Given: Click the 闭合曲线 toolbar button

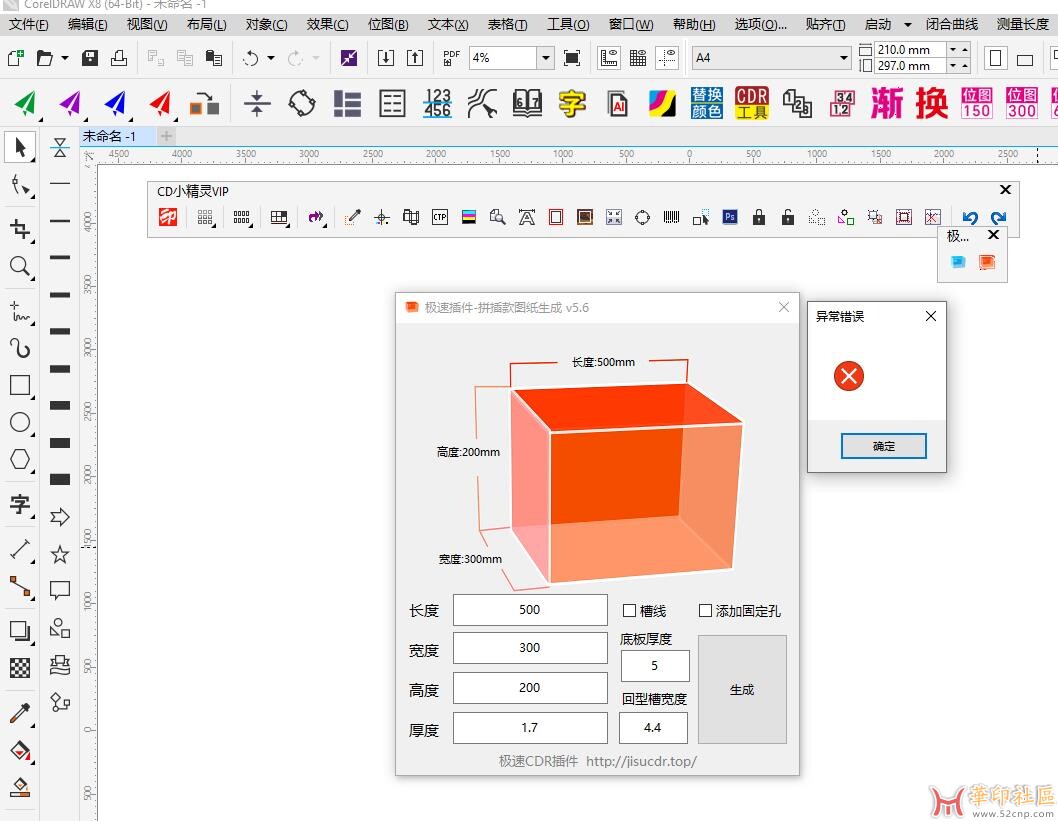Looking at the screenshot, I should [x=951, y=25].
